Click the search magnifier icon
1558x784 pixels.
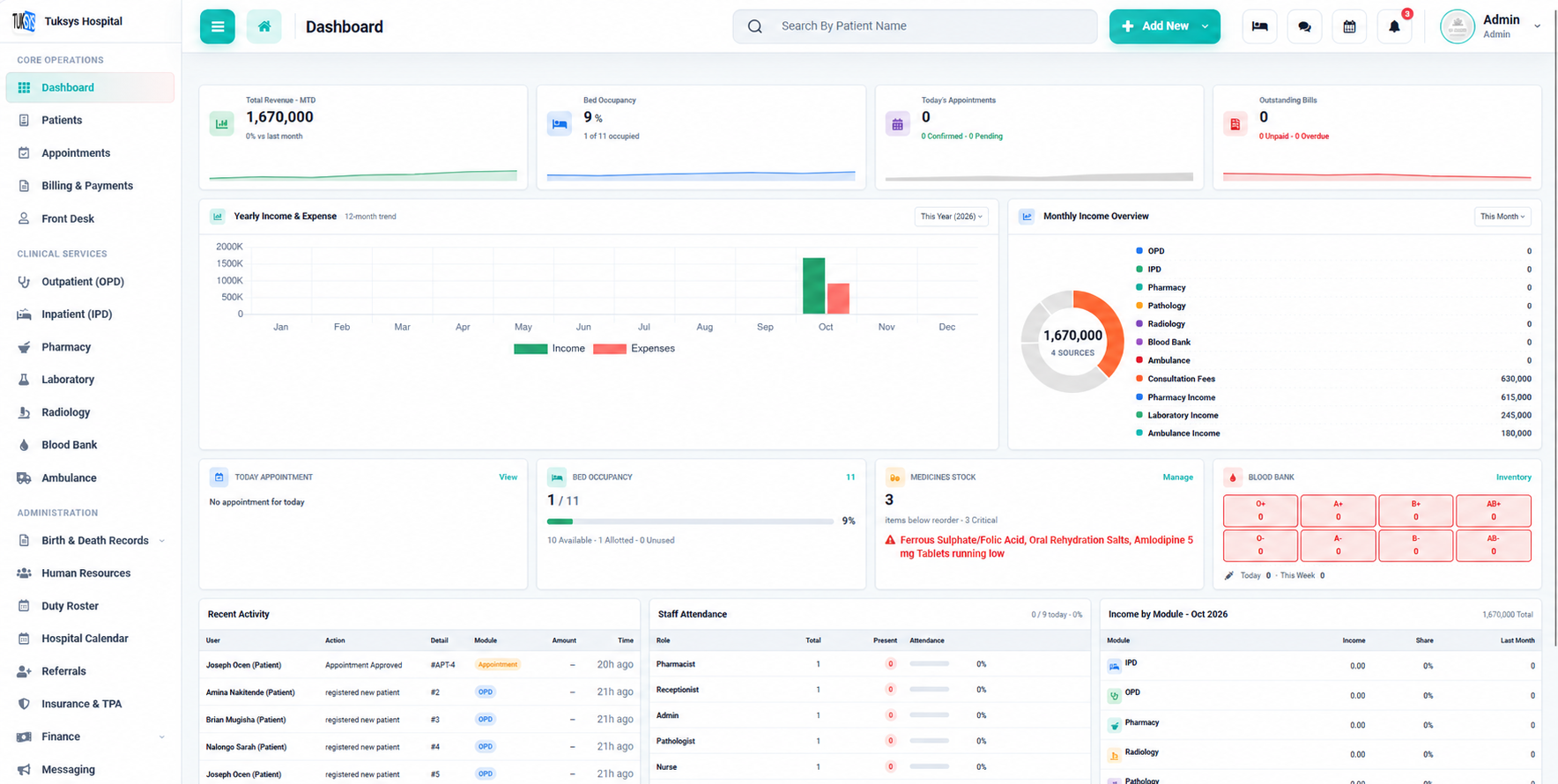tap(755, 26)
